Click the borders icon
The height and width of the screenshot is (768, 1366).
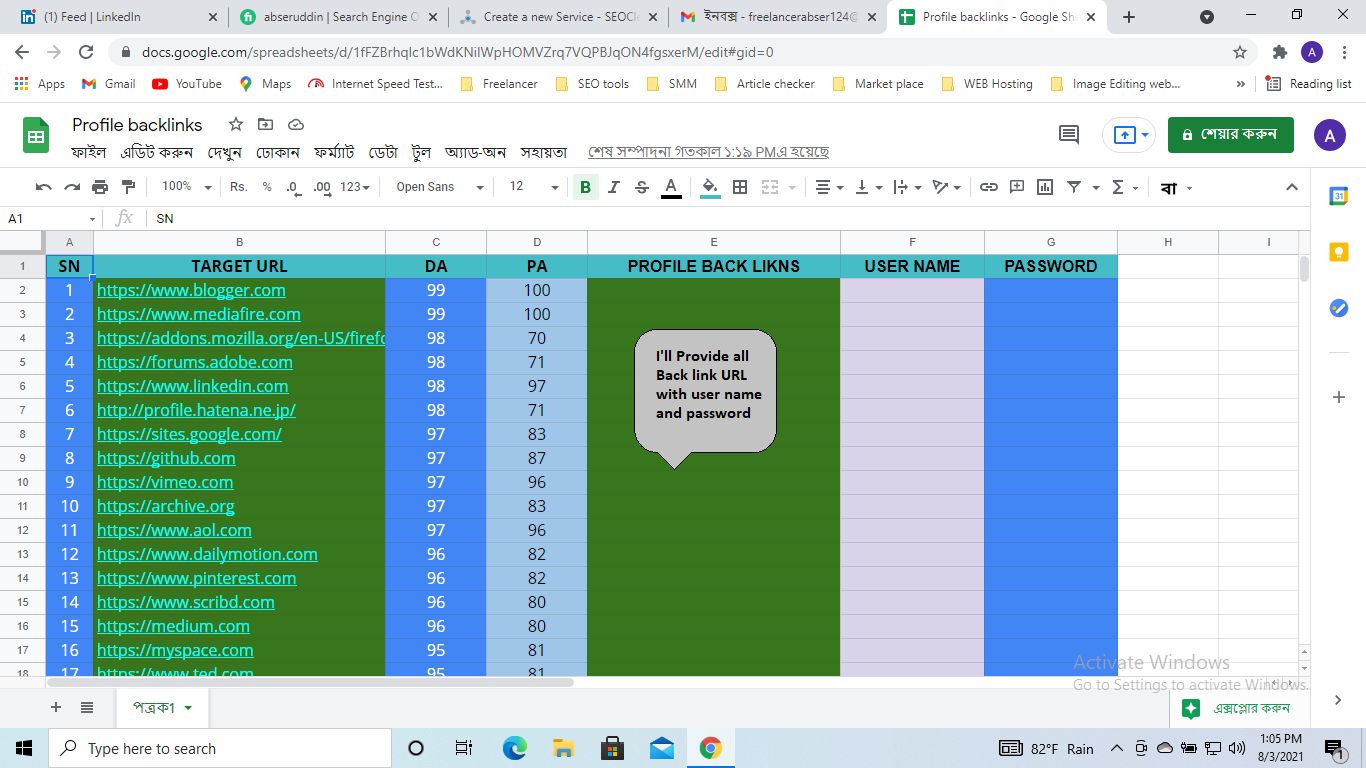[740, 187]
